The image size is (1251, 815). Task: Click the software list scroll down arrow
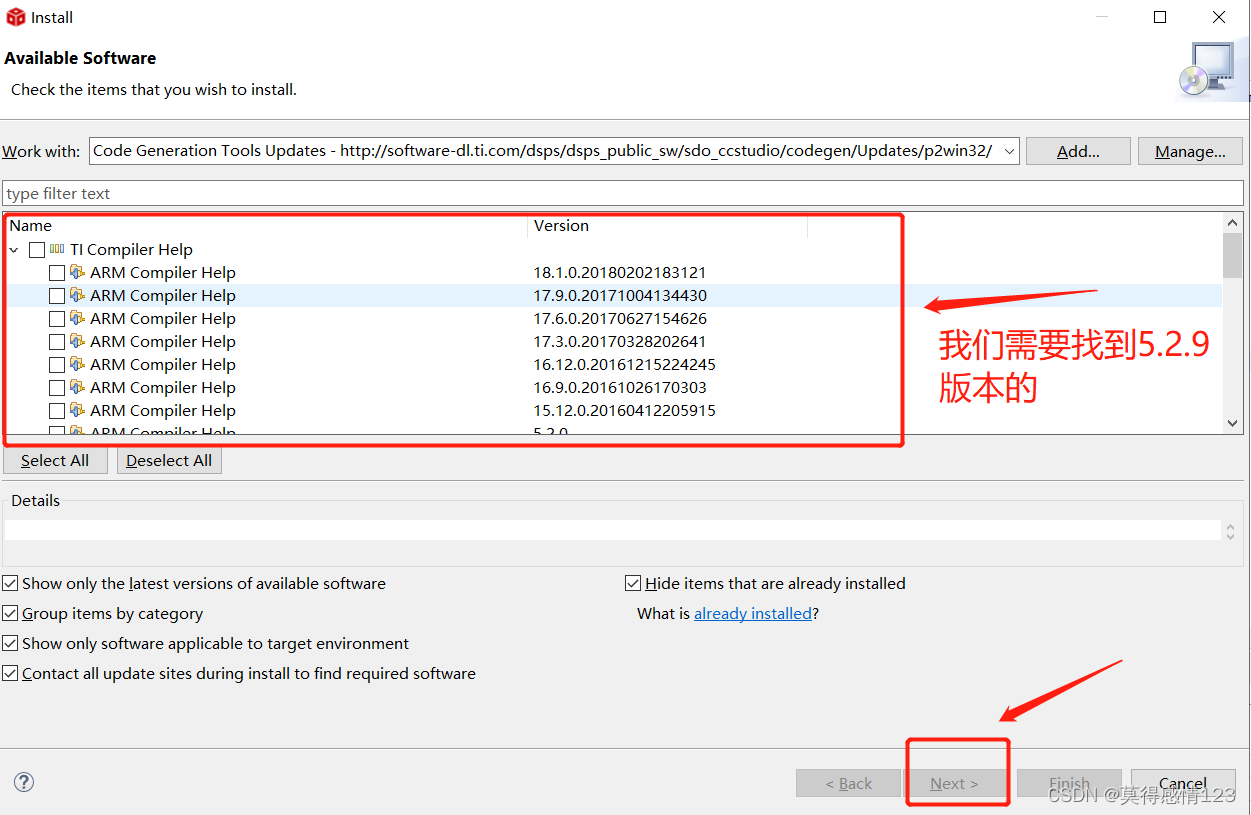1233,423
